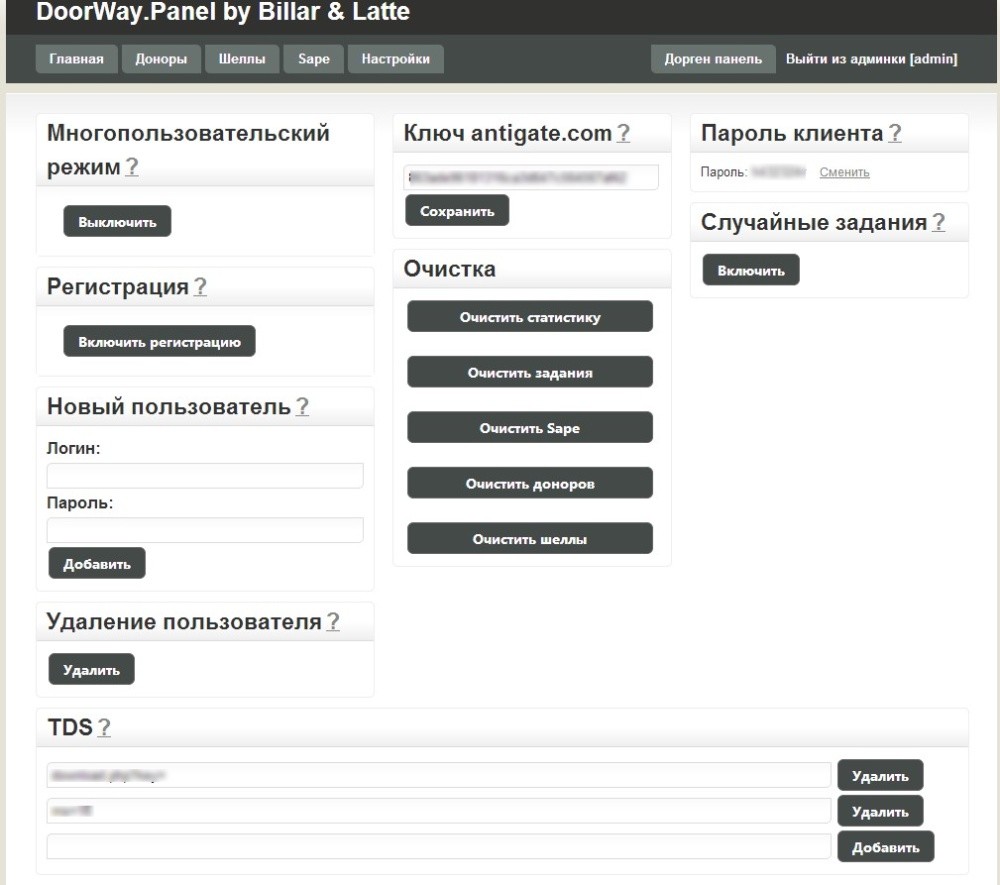Enable random tasks with the Включить button
1000x885 pixels.
pyautogui.click(x=750, y=271)
